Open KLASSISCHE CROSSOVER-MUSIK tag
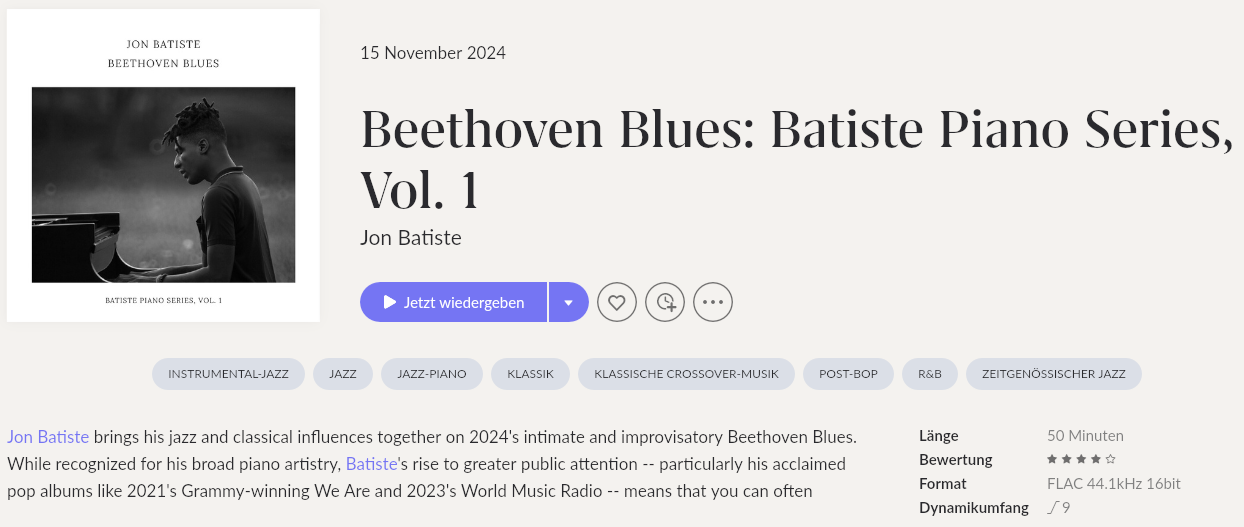This screenshot has width=1244, height=527. pos(687,374)
